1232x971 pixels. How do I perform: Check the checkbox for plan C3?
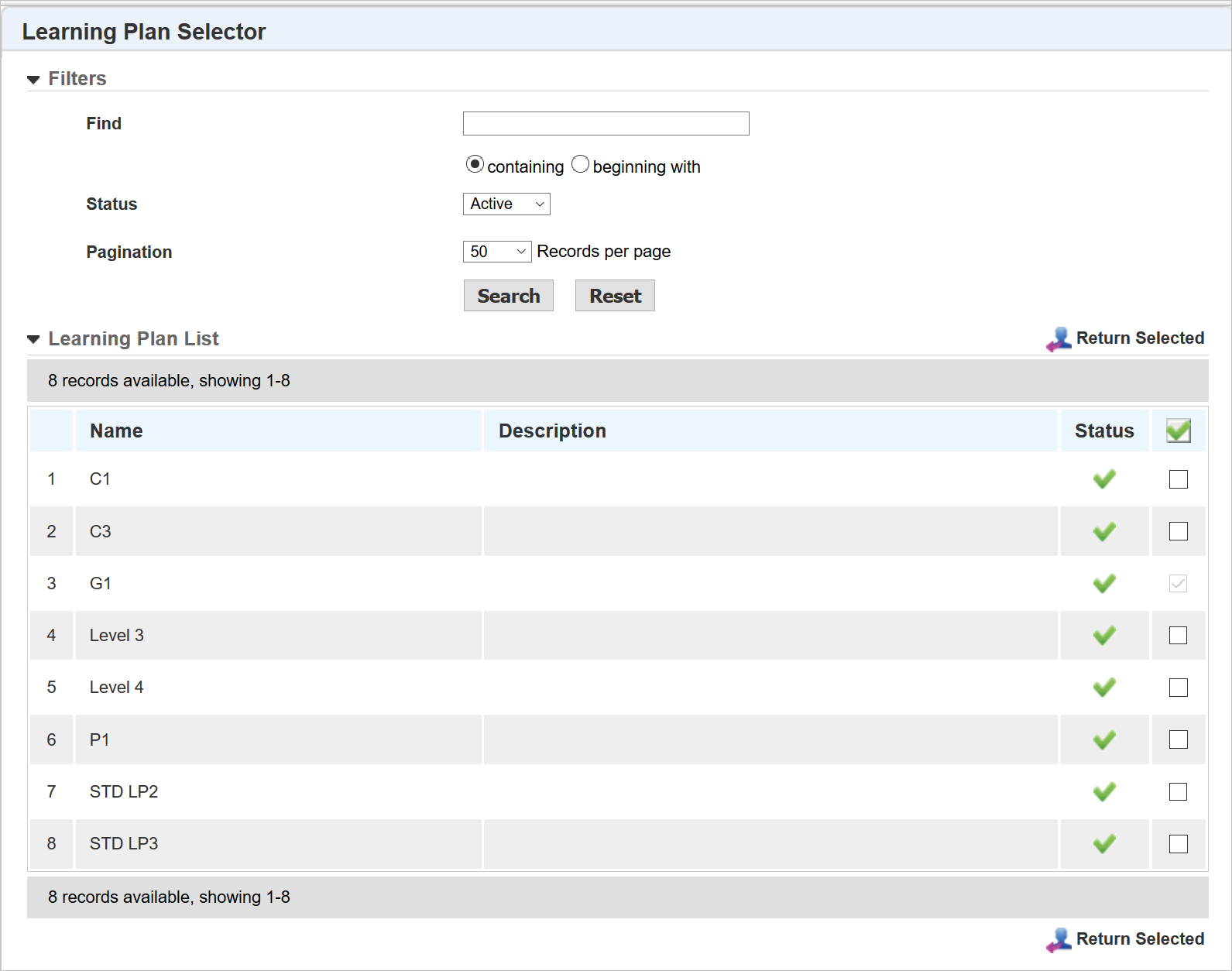(x=1178, y=531)
